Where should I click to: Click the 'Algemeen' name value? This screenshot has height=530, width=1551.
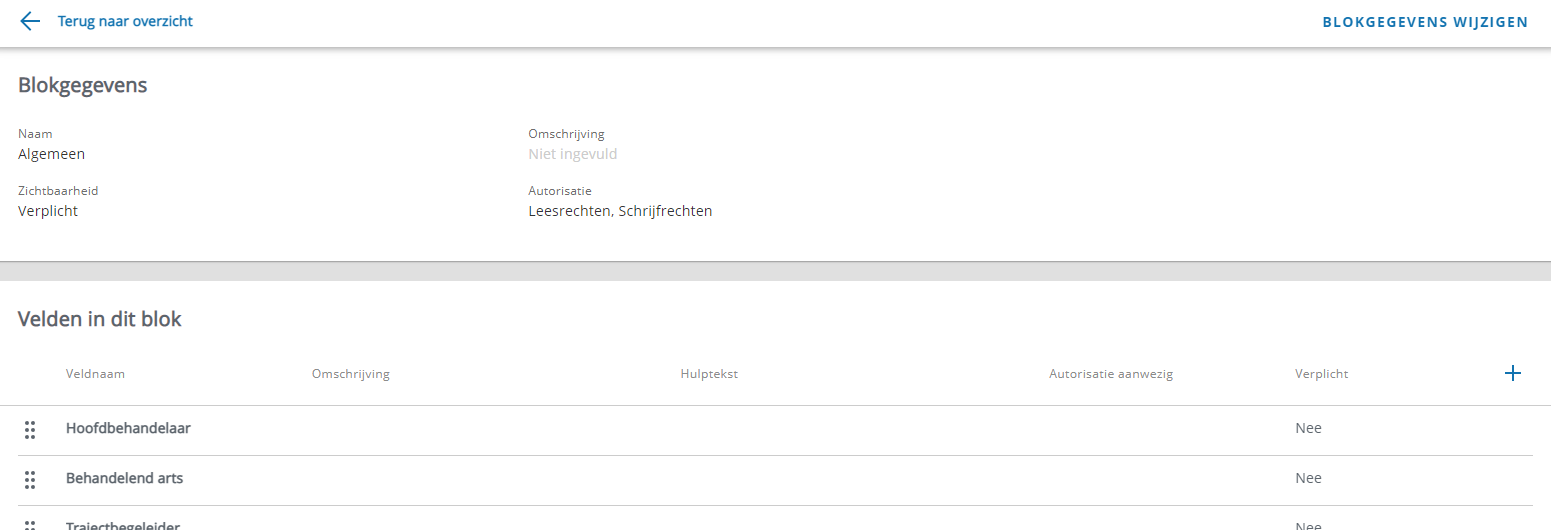[51, 154]
